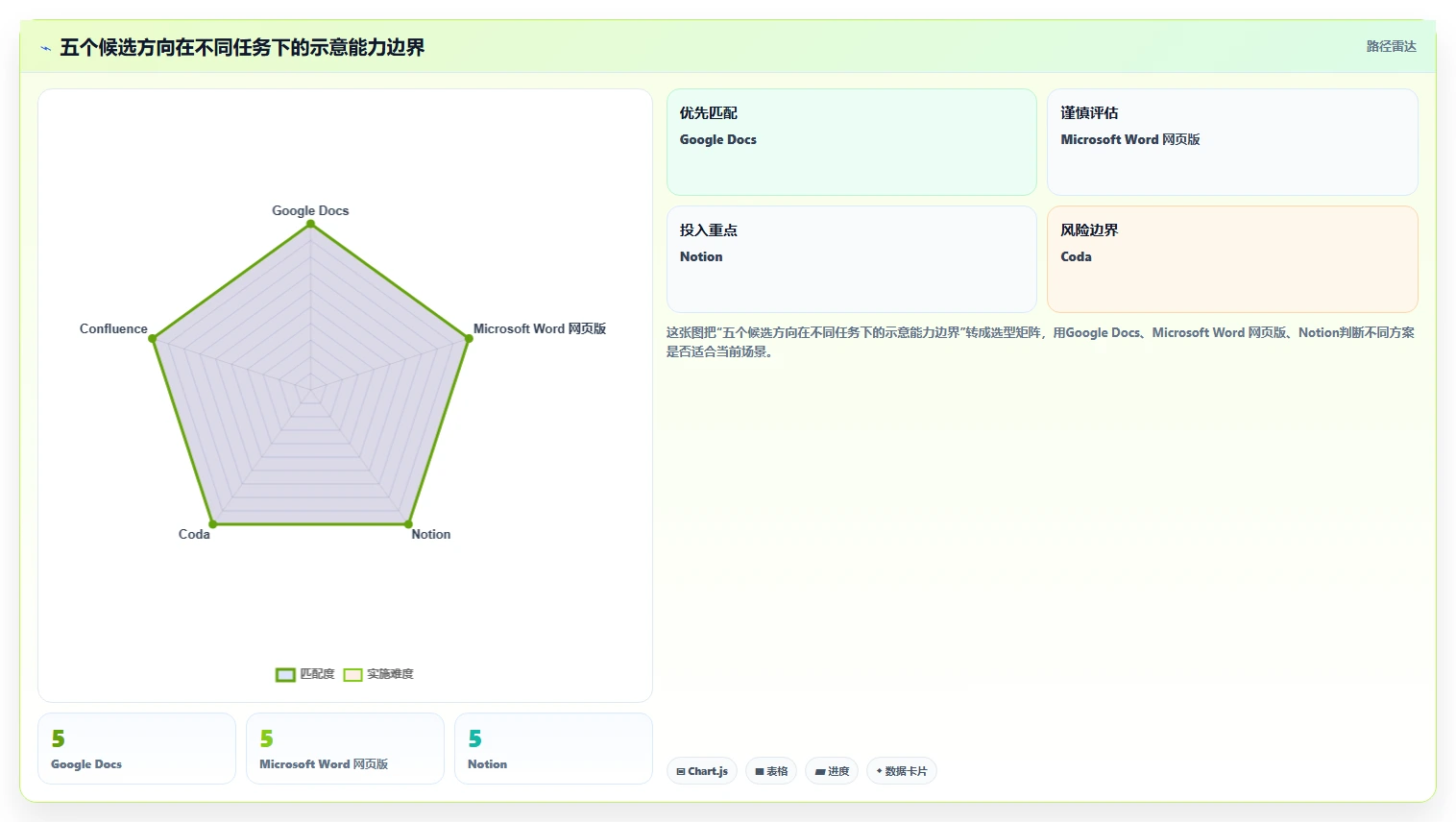Click the 表格 tag chip
Image resolution: width=1456 pixels, height=822 pixels.
point(771,771)
